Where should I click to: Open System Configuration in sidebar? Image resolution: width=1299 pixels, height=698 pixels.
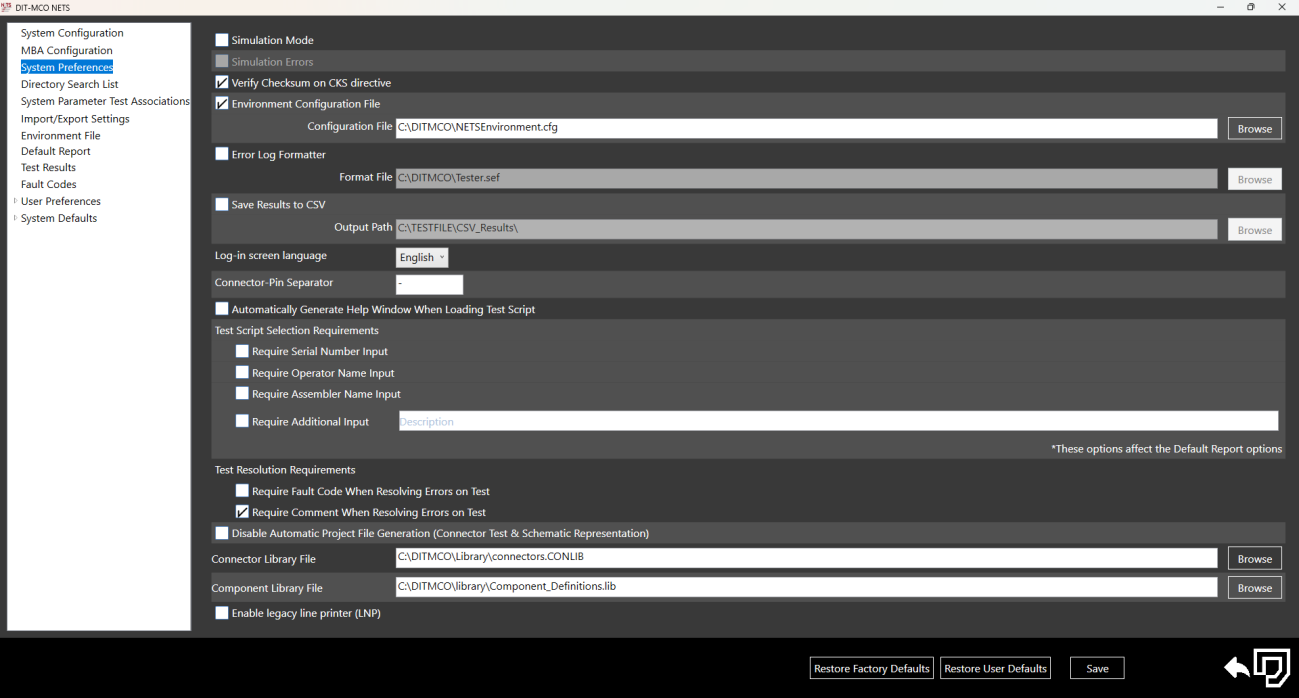point(72,33)
